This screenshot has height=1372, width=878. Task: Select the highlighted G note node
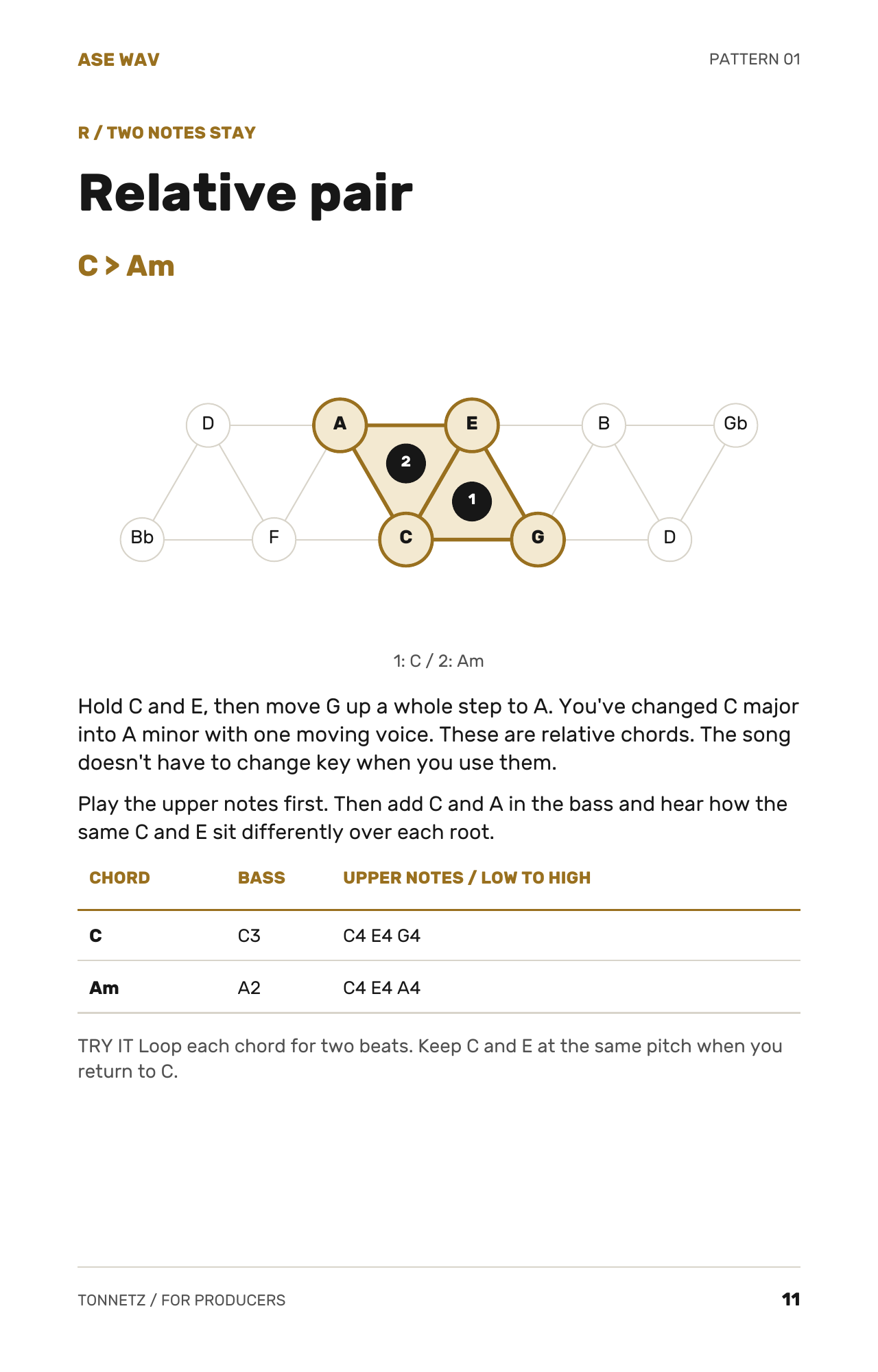538,539
